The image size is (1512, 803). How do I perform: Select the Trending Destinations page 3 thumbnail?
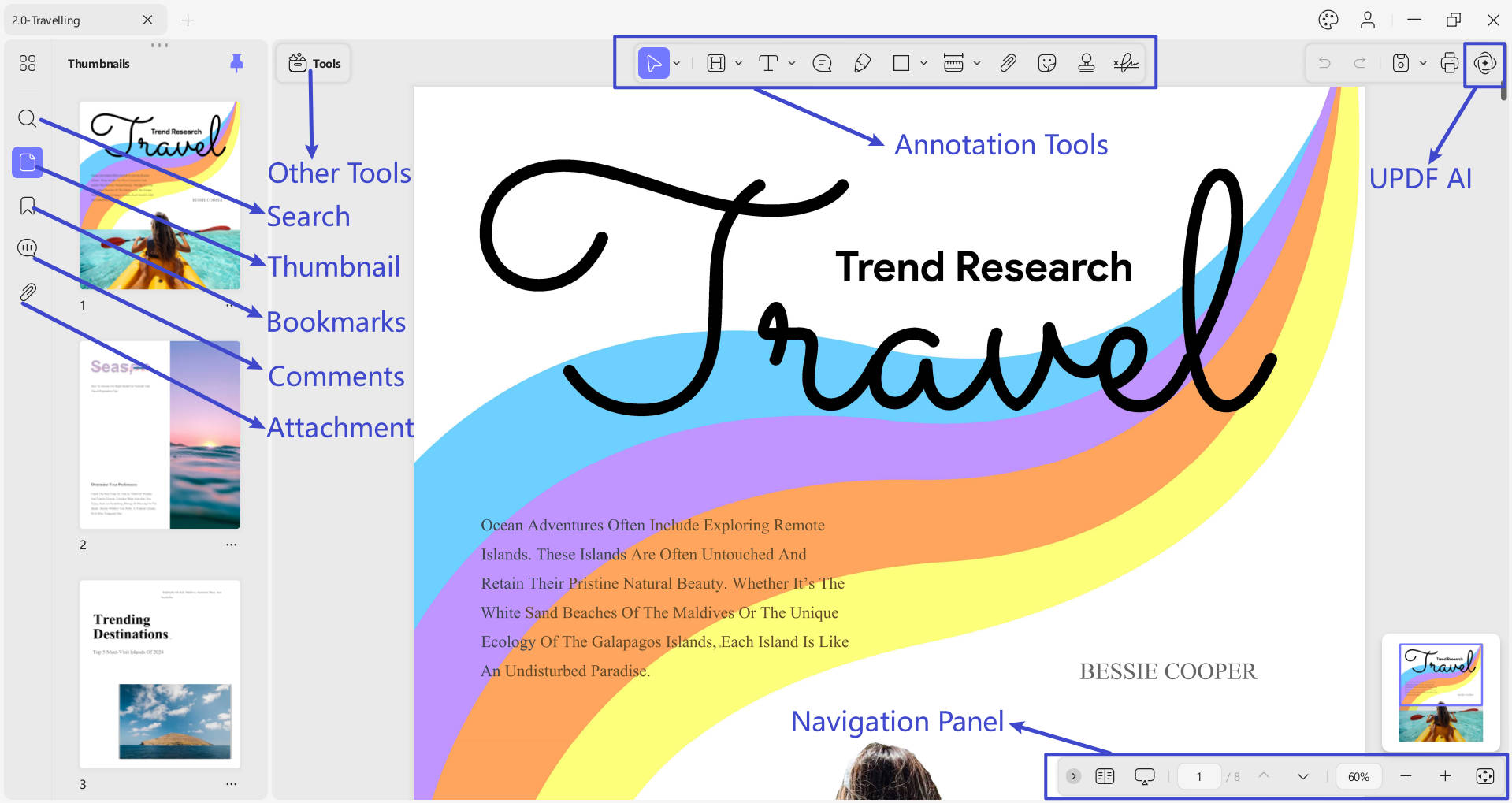(x=160, y=675)
